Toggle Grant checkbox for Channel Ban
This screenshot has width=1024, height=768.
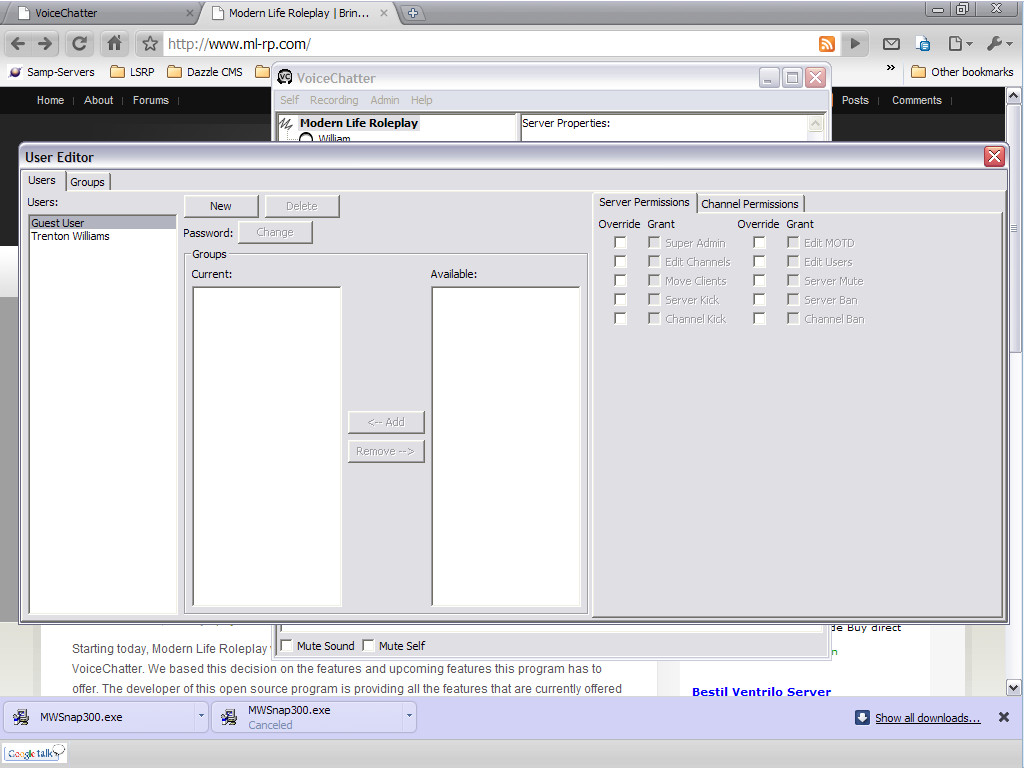(793, 318)
